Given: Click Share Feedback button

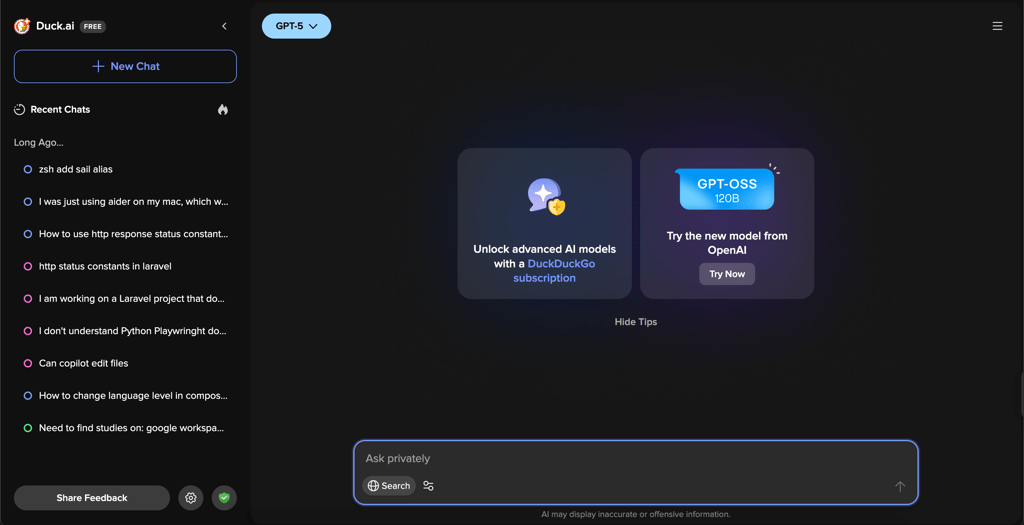Looking at the screenshot, I should point(91,498).
